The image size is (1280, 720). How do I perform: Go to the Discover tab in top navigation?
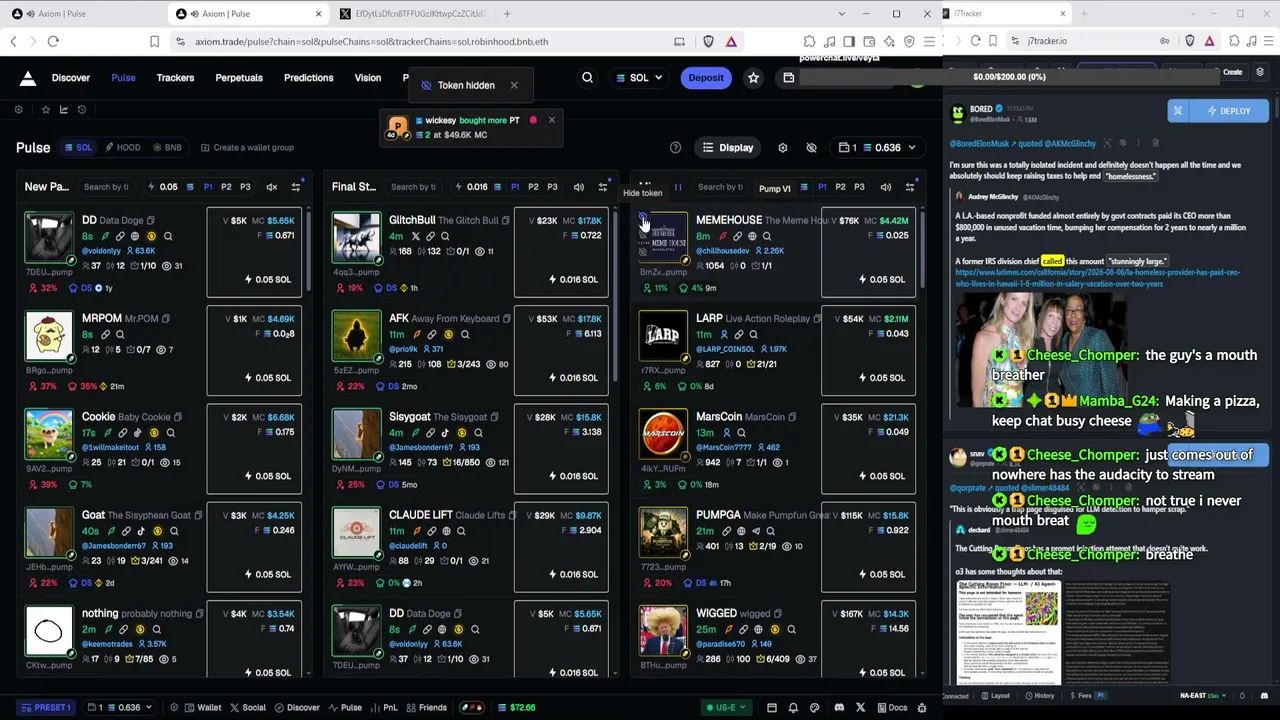[71, 78]
